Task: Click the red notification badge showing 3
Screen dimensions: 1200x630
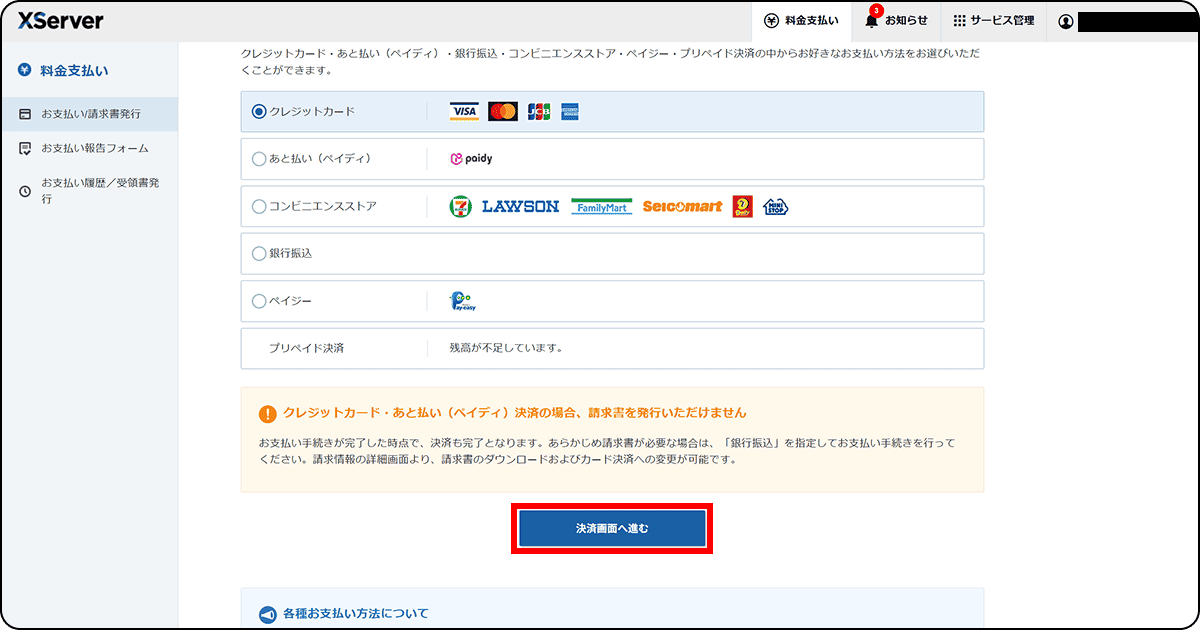Action: tap(877, 10)
